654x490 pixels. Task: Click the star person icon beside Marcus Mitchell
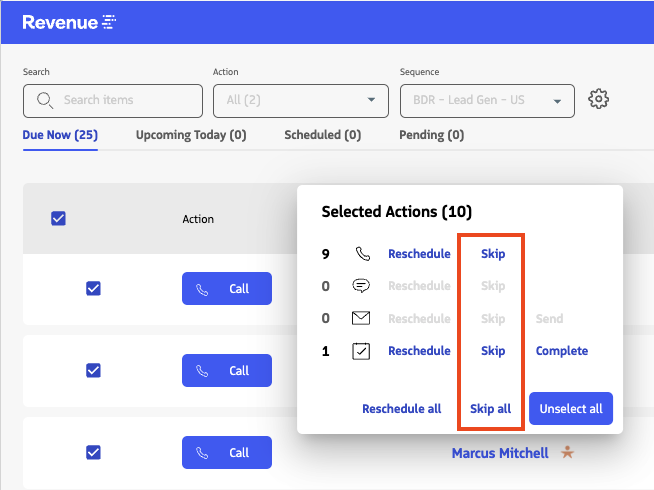click(567, 452)
